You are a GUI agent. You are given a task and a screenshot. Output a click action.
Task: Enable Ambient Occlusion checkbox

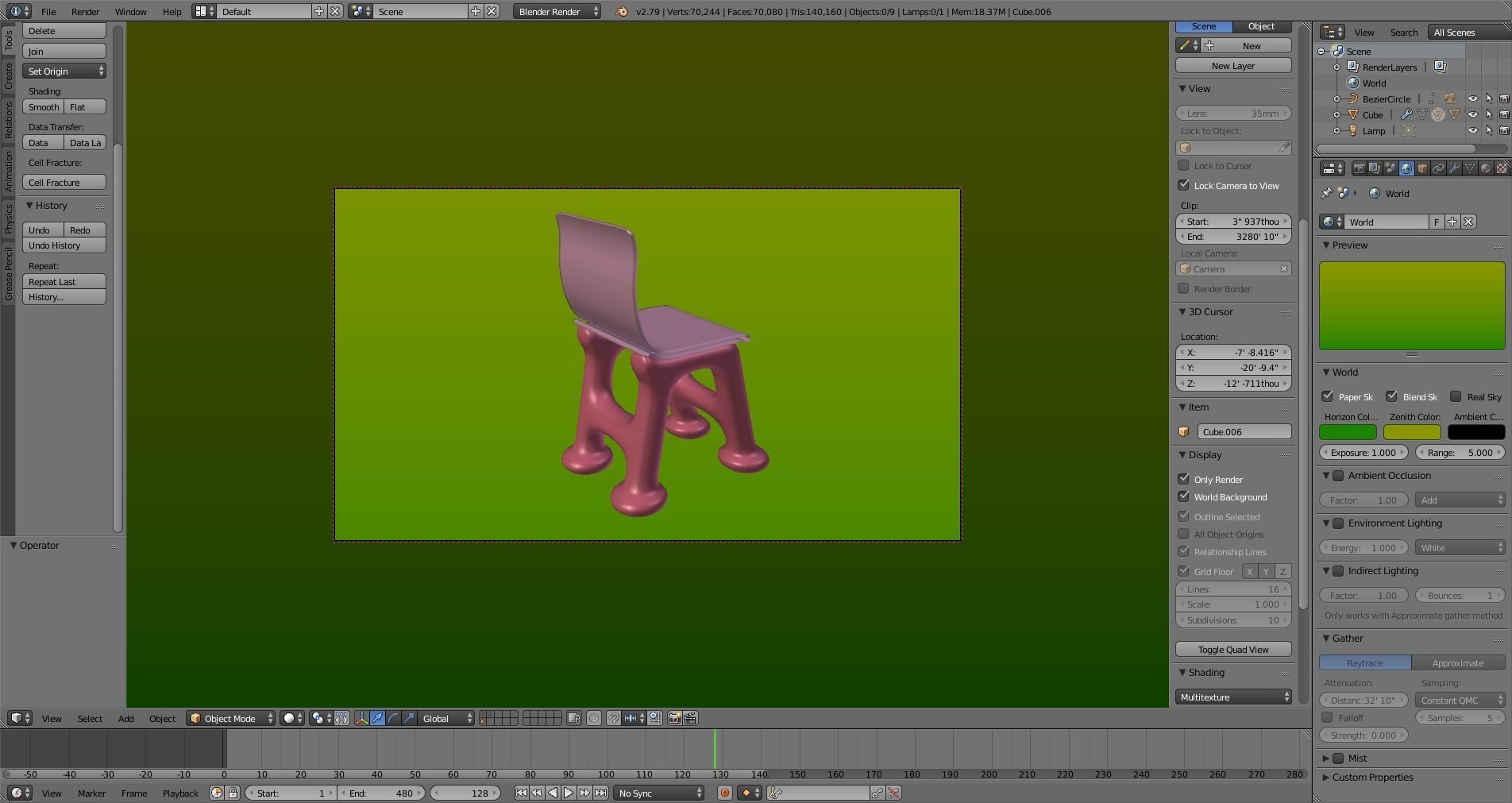(1338, 476)
